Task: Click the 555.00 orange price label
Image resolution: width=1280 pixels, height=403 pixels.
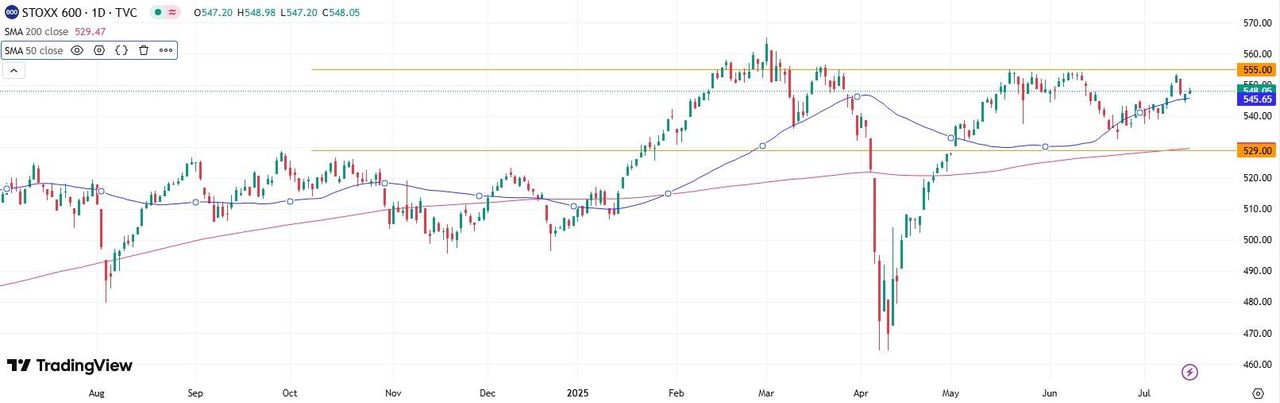Action: [1255, 70]
